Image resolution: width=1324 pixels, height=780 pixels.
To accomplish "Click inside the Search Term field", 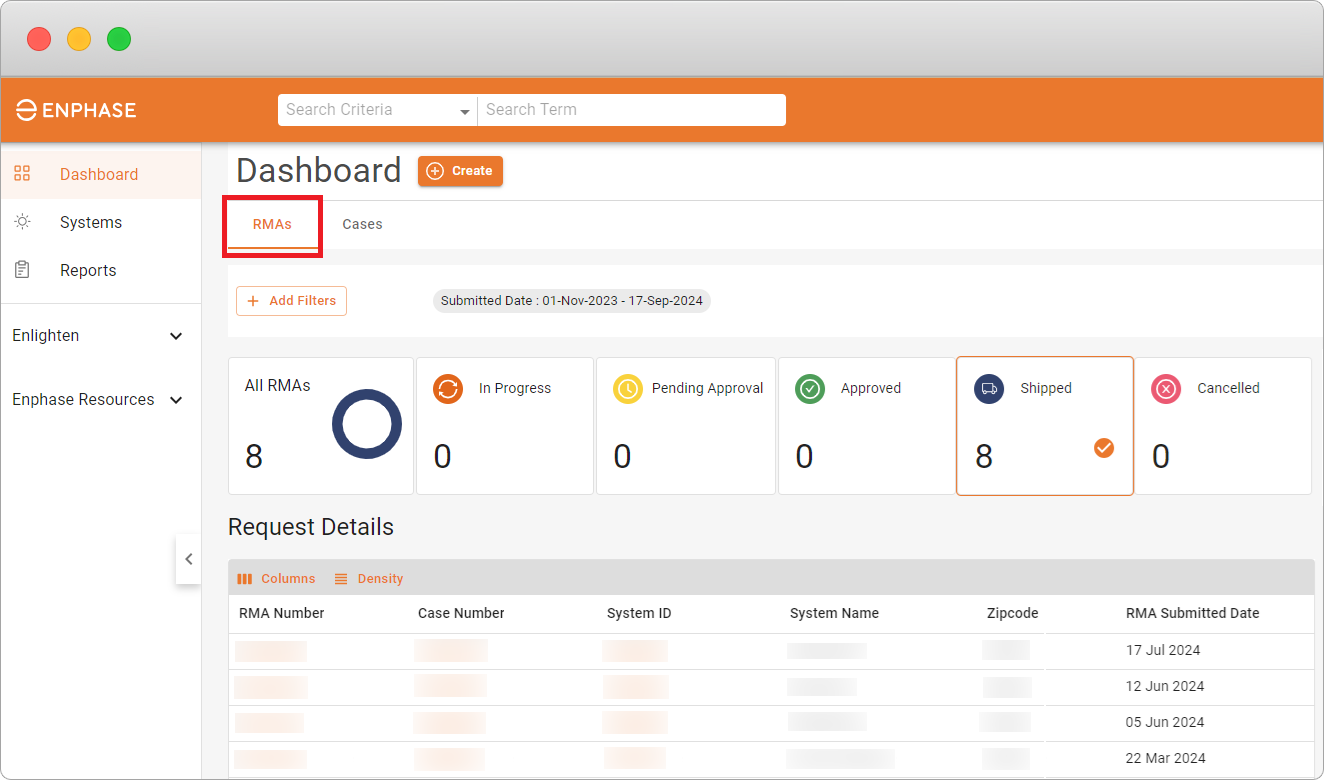I will pyautogui.click(x=632, y=110).
